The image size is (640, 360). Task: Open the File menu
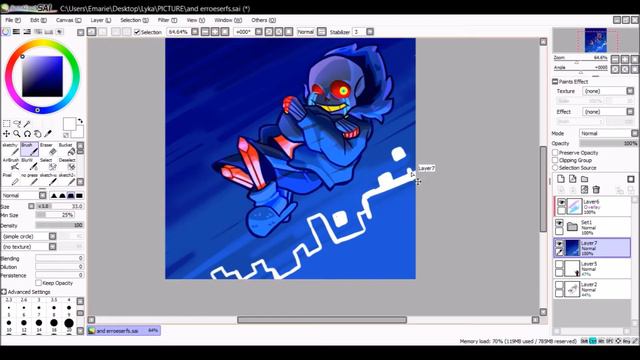coord(13,20)
